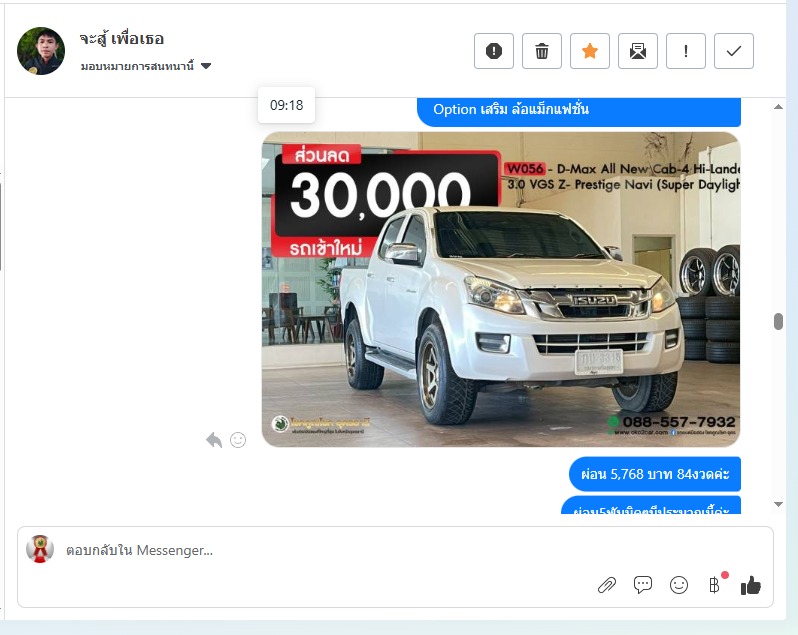
Task: Mark conversation as spam with exclamation circle icon
Action: [x=494, y=51]
